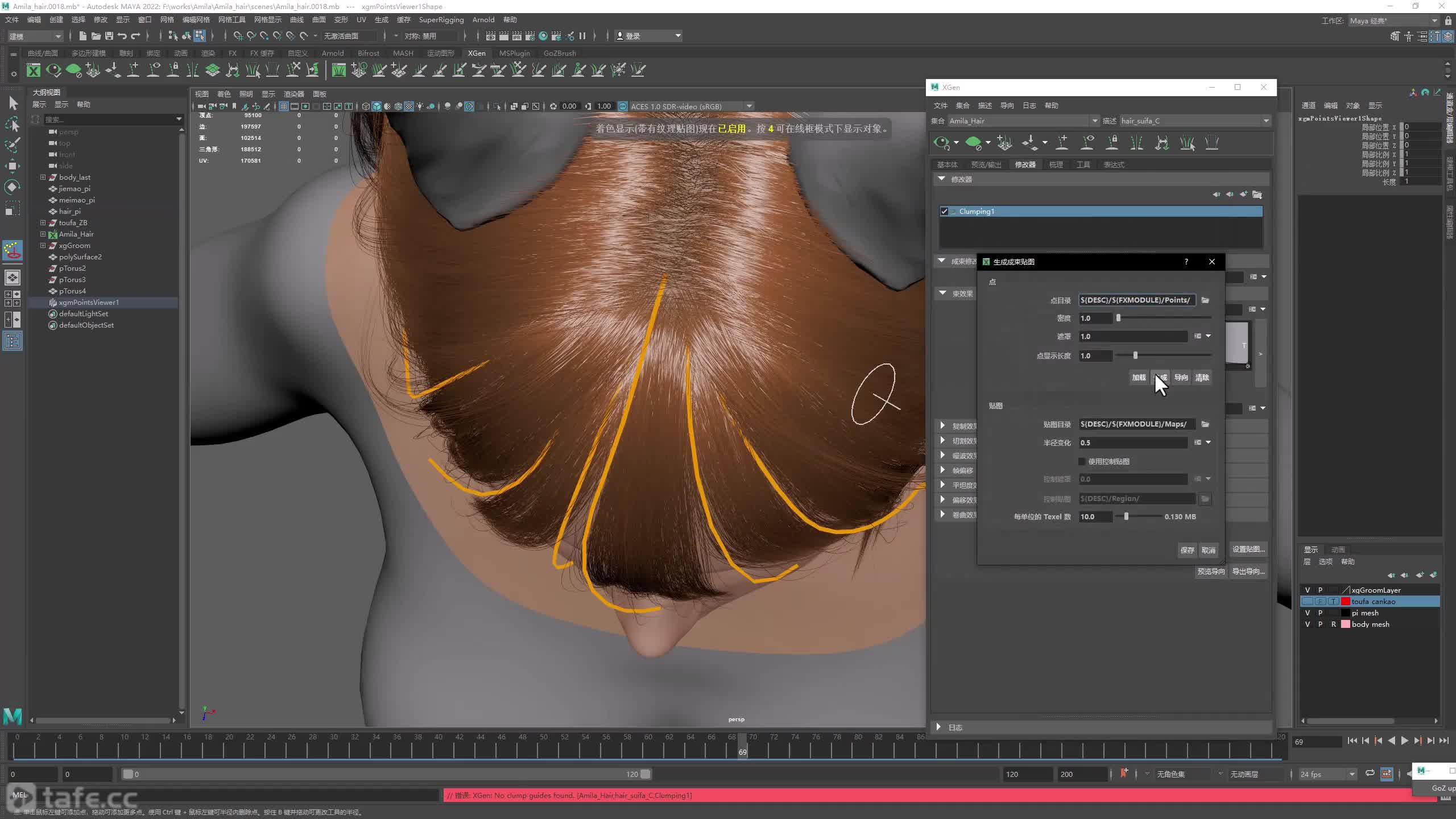Screen dimensions: 1456x819
Task: Click the XGen preview eye icon in XGen window
Action: (x=942, y=142)
